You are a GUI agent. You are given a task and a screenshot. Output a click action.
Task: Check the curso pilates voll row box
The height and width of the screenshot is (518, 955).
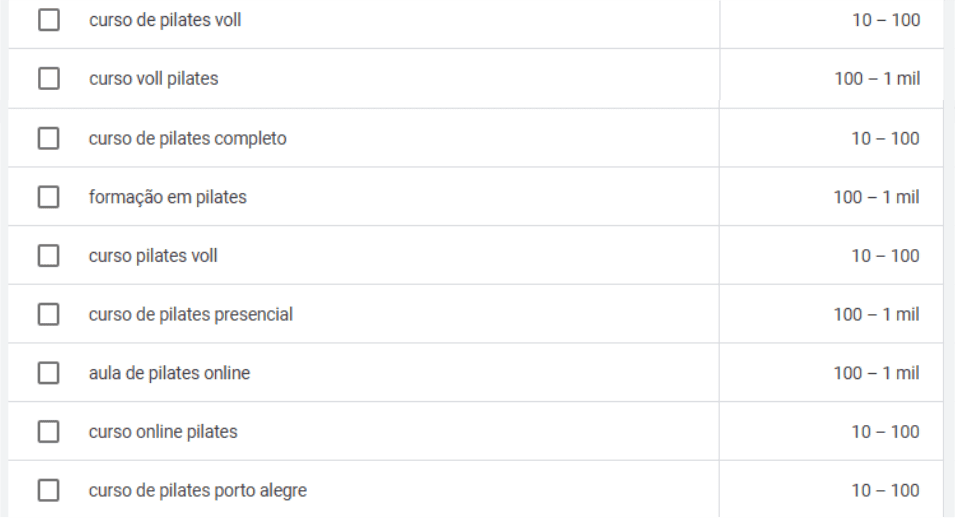pyautogui.click(x=48, y=256)
